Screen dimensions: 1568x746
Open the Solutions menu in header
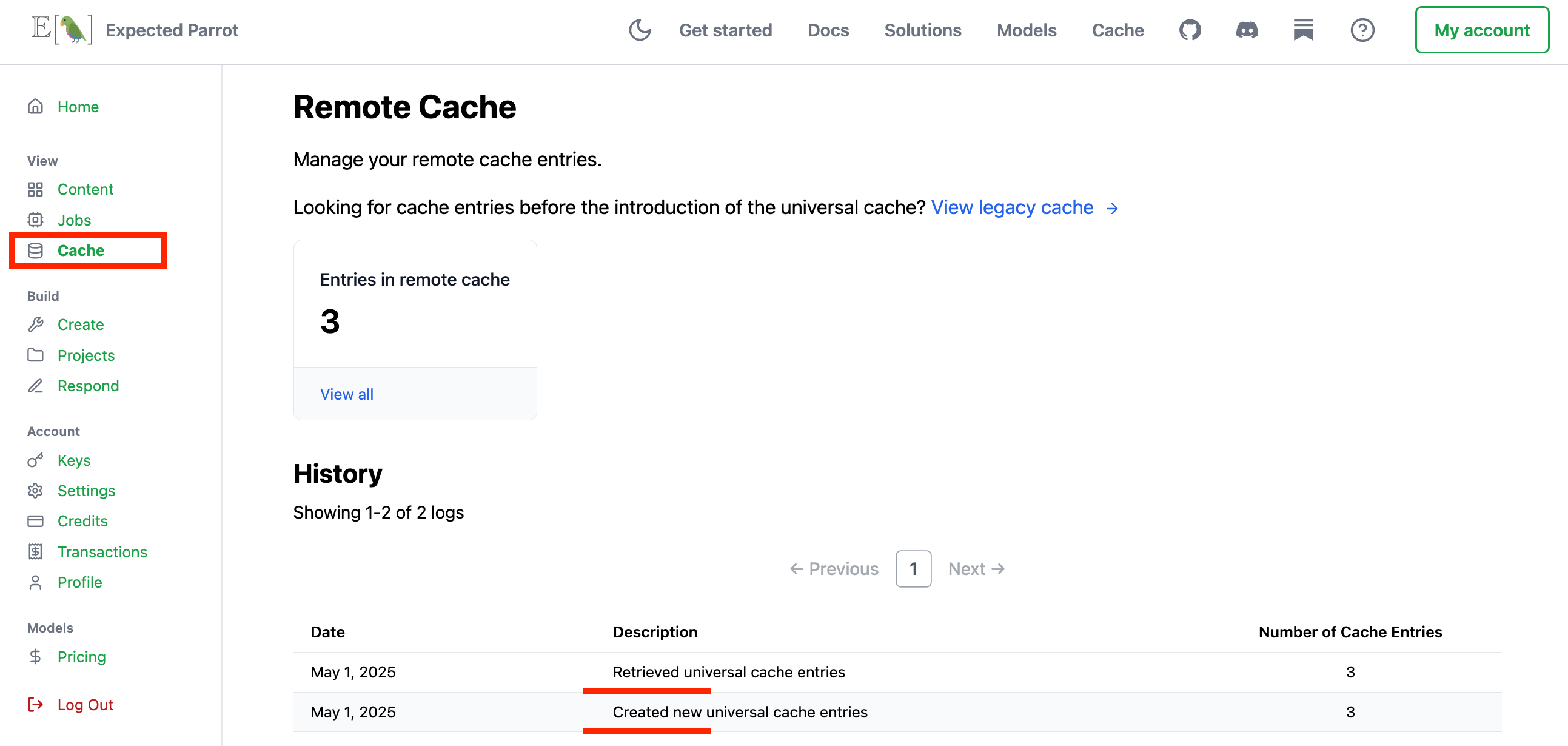(922, 30)
